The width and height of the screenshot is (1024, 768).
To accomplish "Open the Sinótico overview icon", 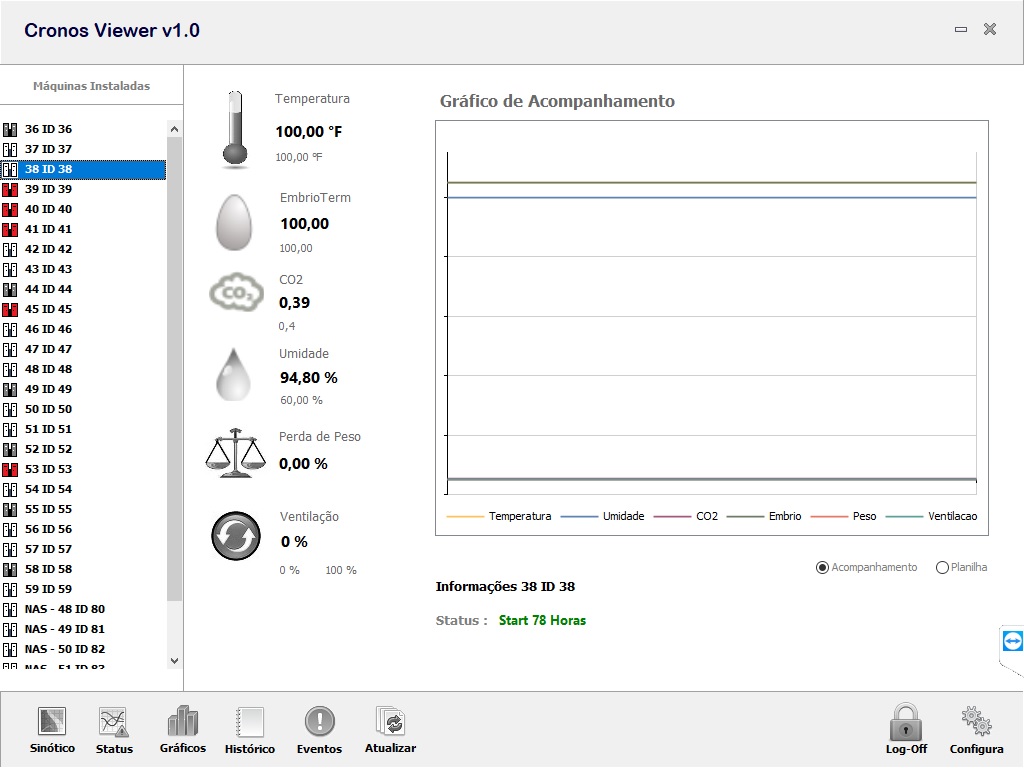I will 52,722.
